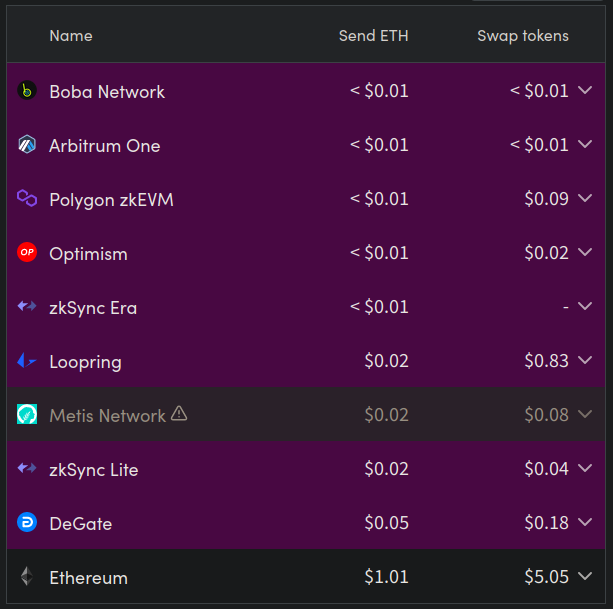Click the Loopring blue logo icon
Viewport: 613px width, 609px height.
point(27,361)
